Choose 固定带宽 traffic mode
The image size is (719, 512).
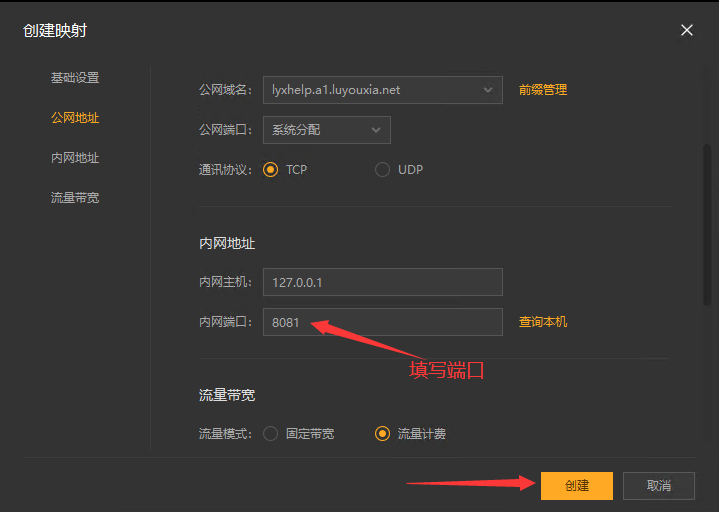pyautogui.click(x=271, y=434)
